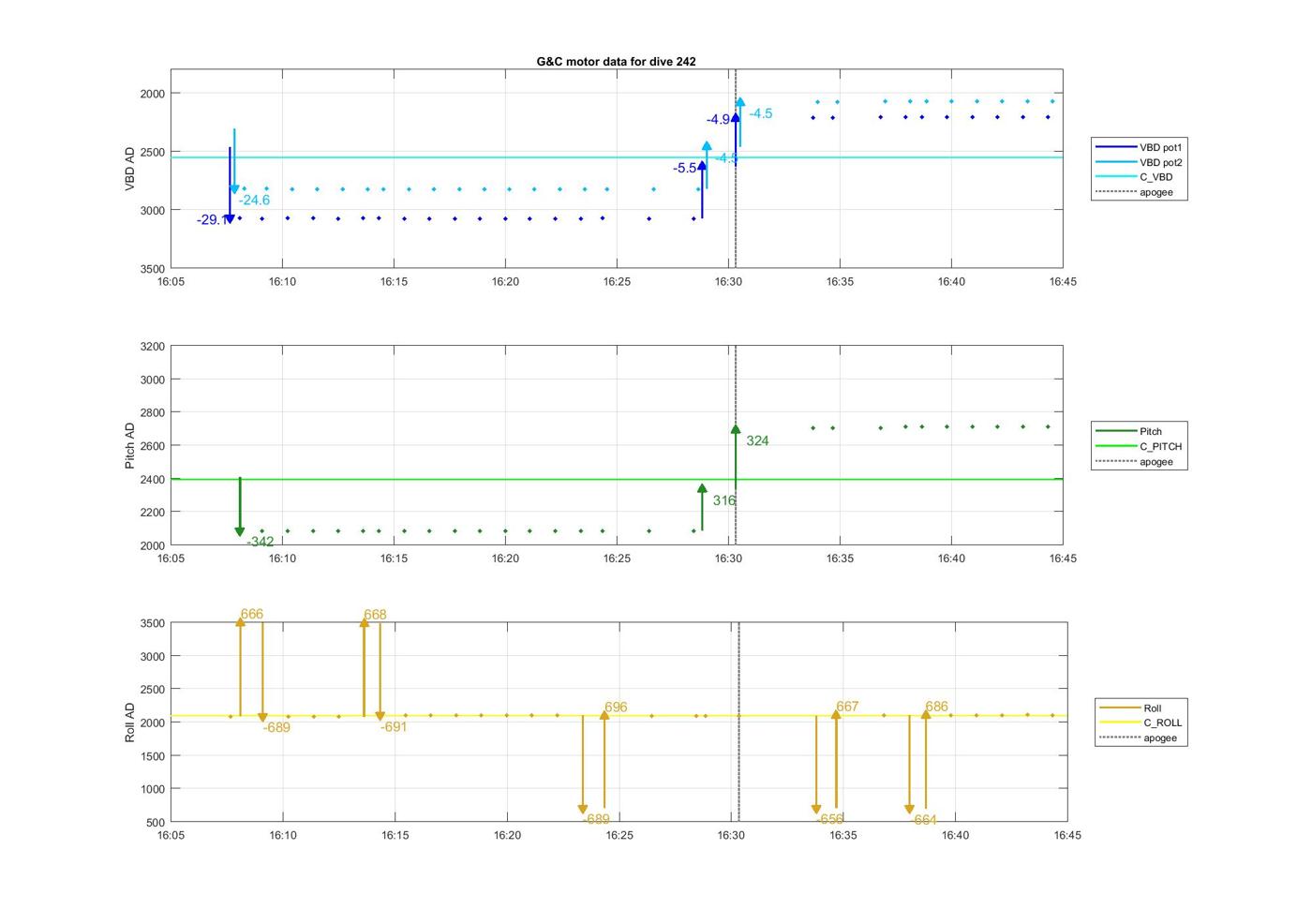Image resolution: width=1312 pixels, height=924 pixels.
Task: Click the 'Pitch AD' y-axis label
Action: point(130,445)
